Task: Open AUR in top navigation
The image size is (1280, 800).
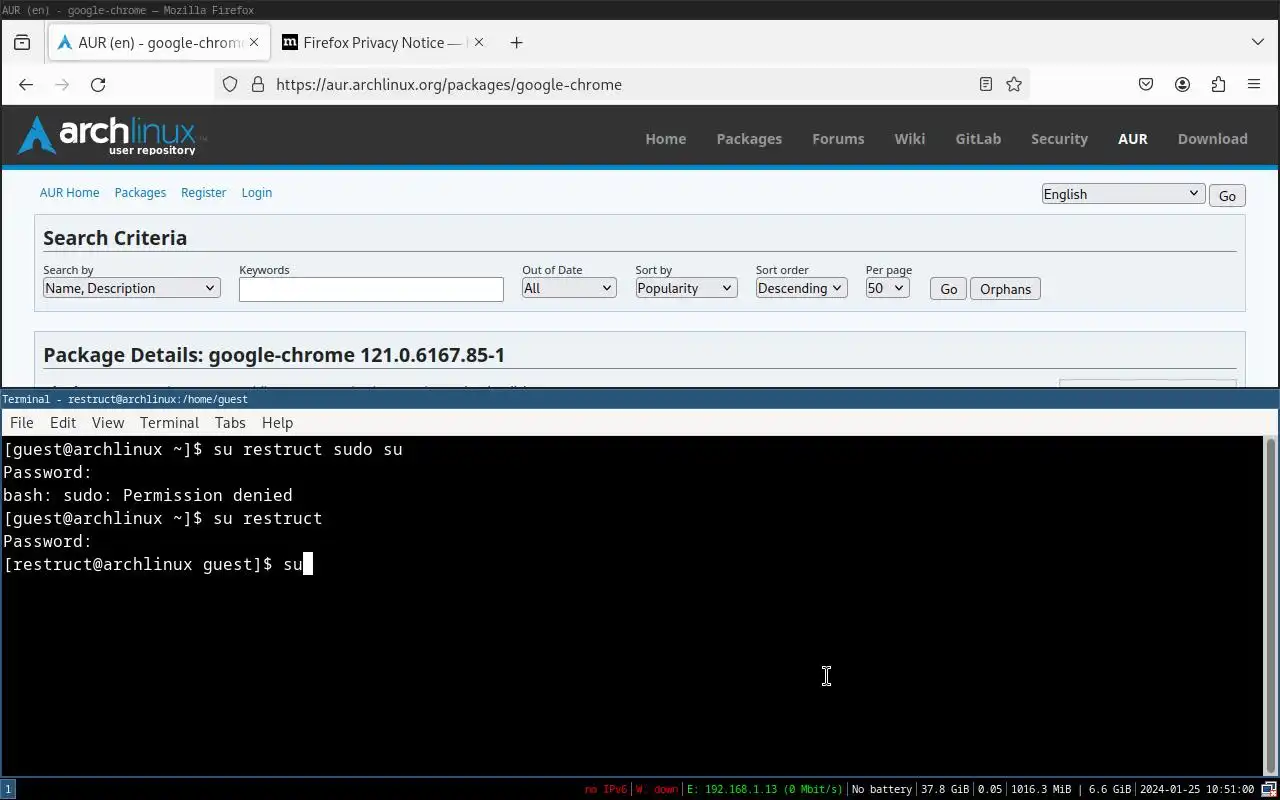Action: click(x=1133, y=139)
